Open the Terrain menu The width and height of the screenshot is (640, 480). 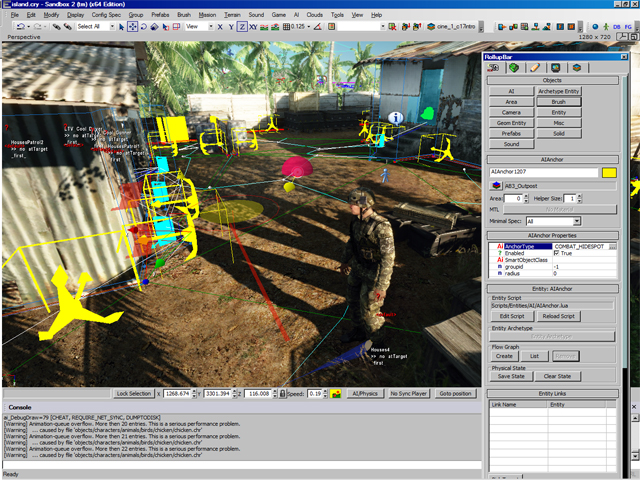coord(232,15)
